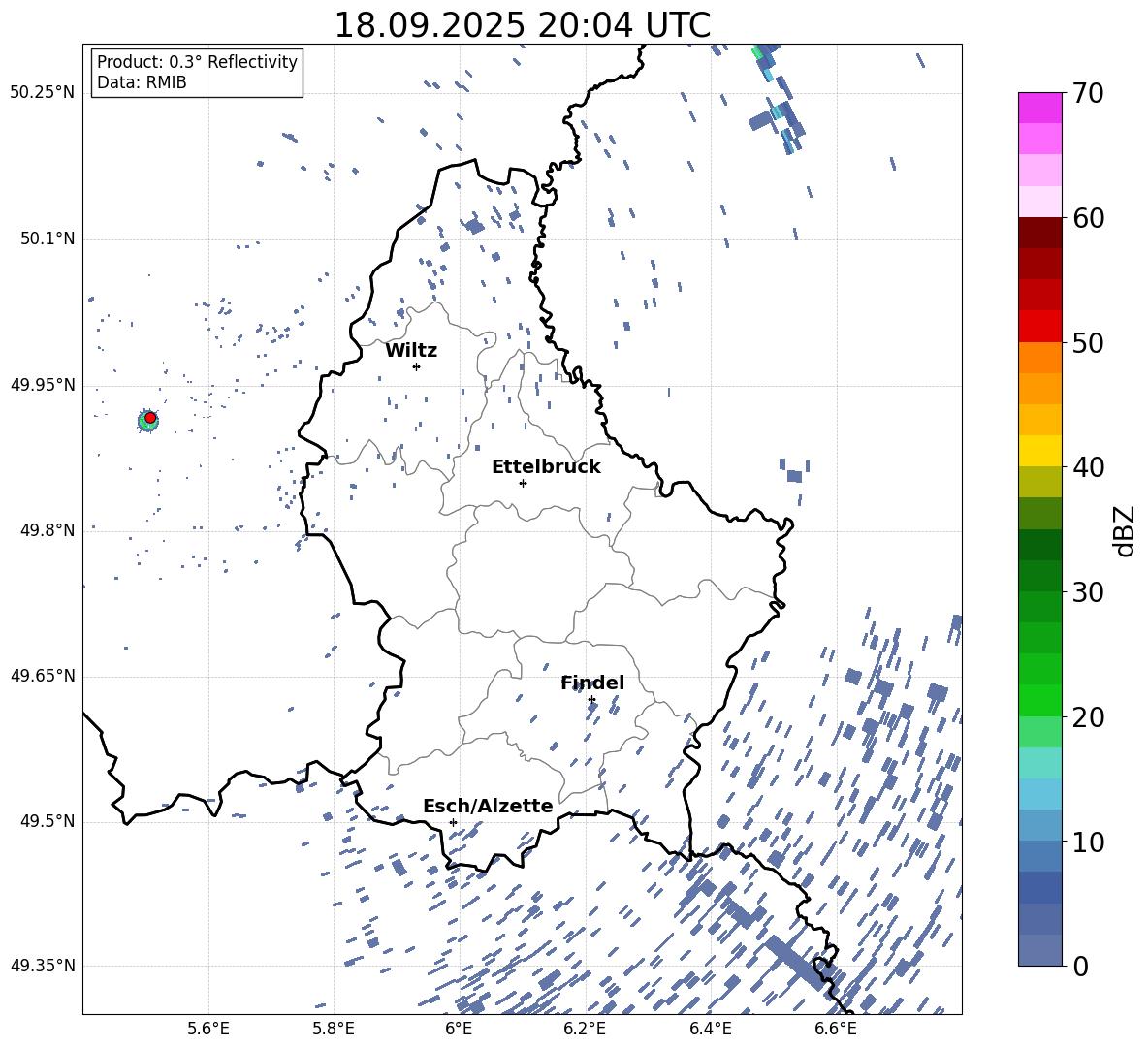This screenshot has width=1148, height=1048.
Task: Click the 6.4°E longitude label
Action: pyautogui.click(x=710, y=1030)
